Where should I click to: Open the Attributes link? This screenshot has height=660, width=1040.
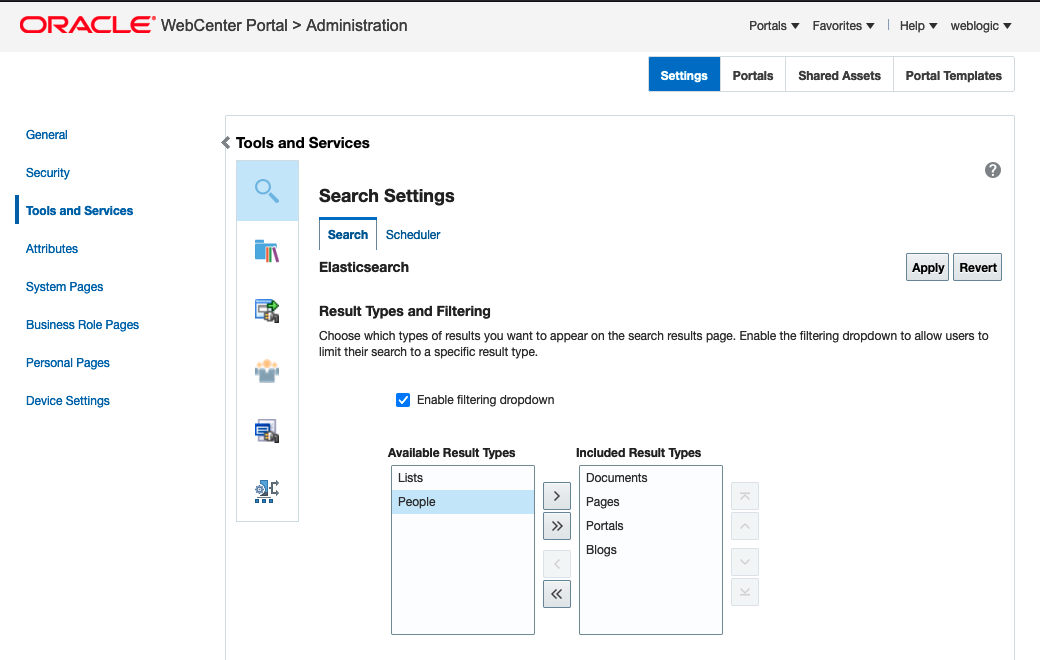[52, 249]
